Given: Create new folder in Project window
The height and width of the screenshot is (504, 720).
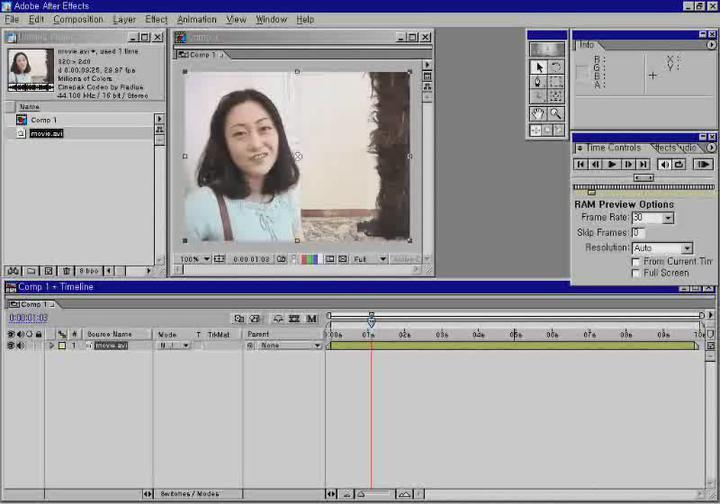Looking at the screenshot, I should [31, 271].
